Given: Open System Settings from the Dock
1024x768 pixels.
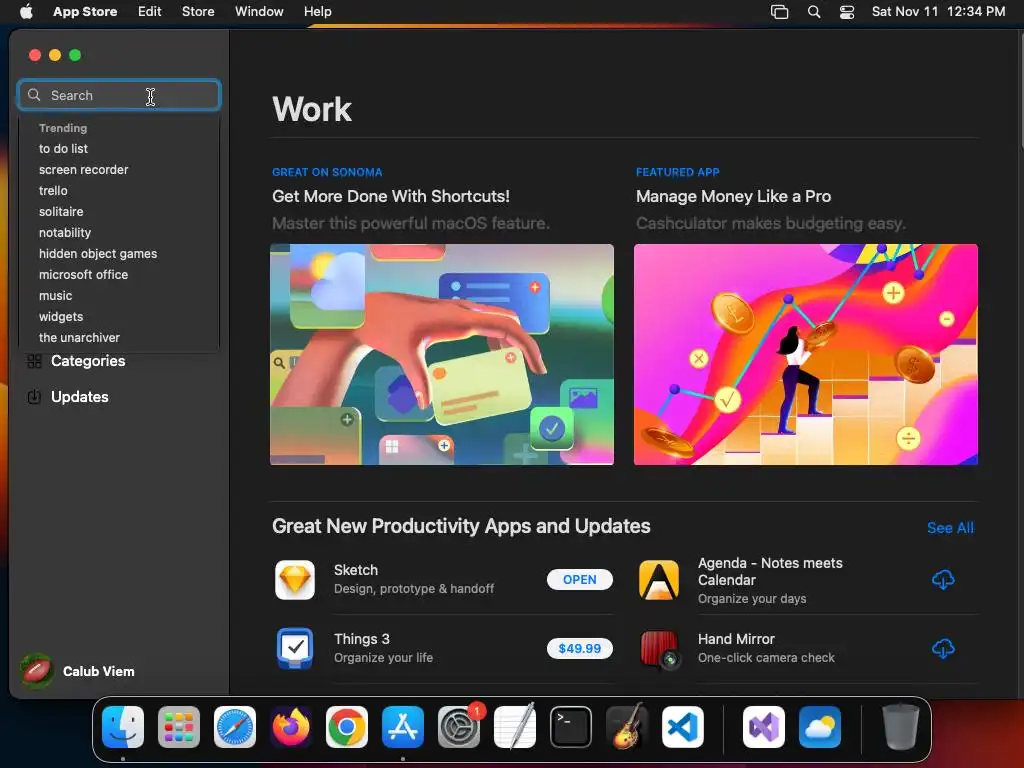Looking at the screenshot, I should pos(459,727).
